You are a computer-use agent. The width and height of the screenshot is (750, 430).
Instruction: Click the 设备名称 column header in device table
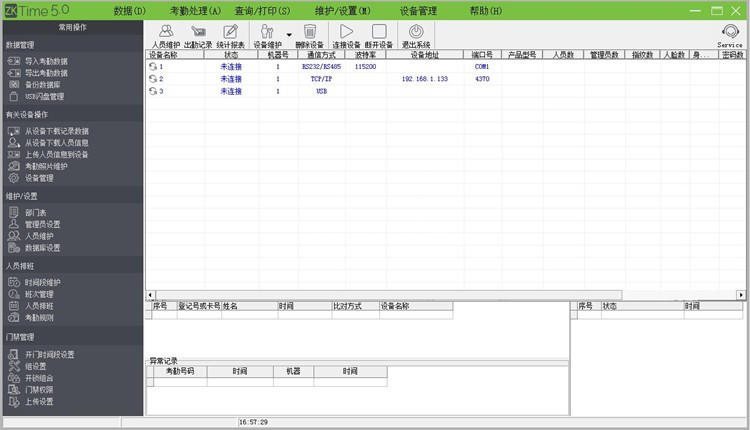pyautogui.click(x=175, y=55)
